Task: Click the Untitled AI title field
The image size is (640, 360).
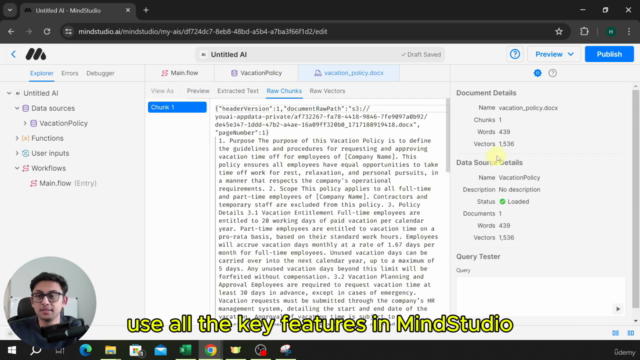Action: click(x=320, y=54)
